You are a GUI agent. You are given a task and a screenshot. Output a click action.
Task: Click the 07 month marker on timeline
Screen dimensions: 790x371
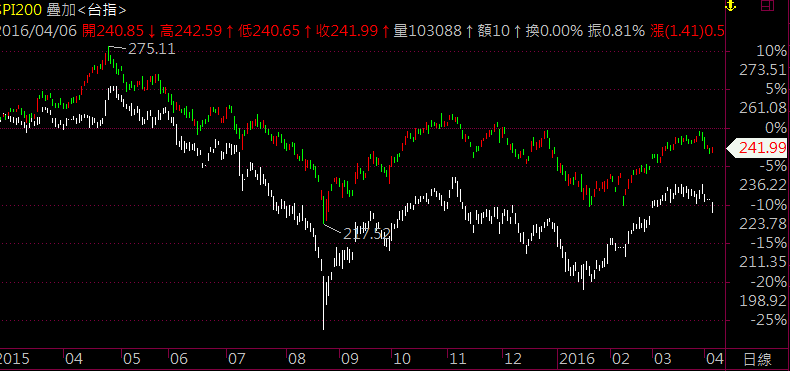click(x=236, y=359)
